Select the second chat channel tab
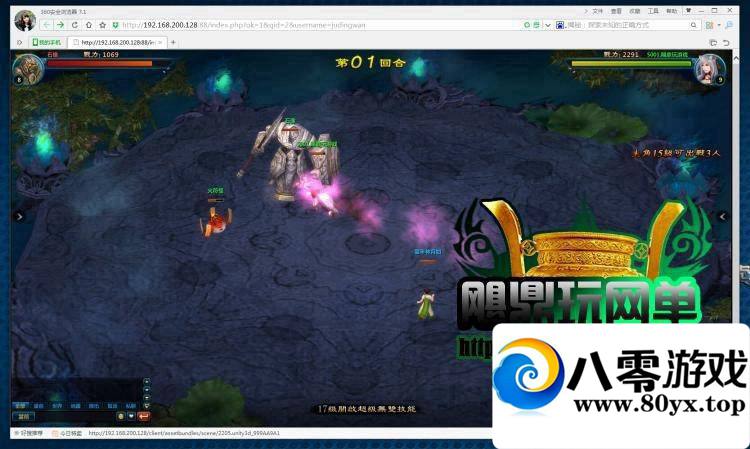Viewport: 750px width, 449px height. click(x=39, y=405)
